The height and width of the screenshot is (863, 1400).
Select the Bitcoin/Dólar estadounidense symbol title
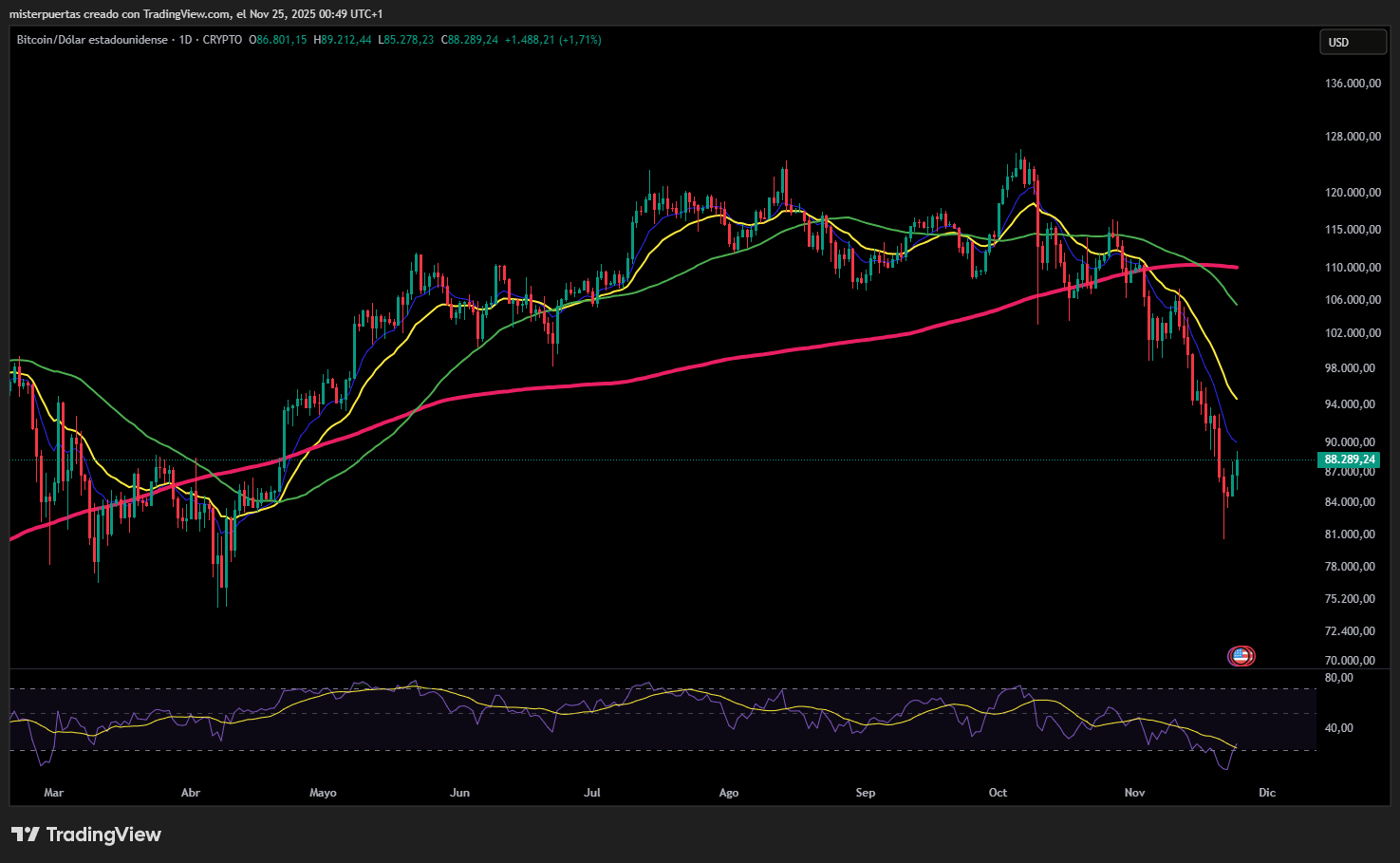click(93, 40)
